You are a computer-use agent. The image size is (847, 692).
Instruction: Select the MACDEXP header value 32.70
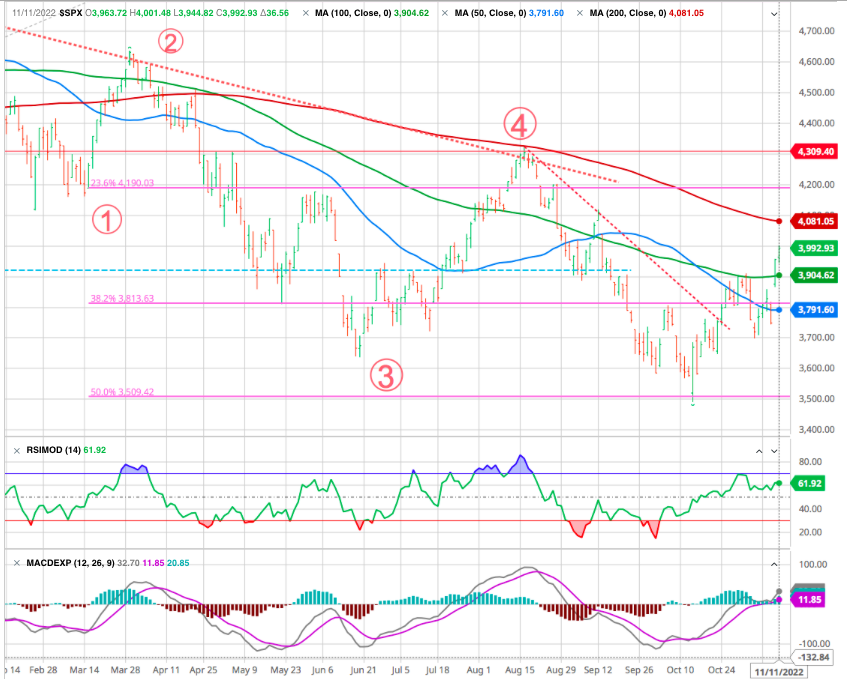128,563
